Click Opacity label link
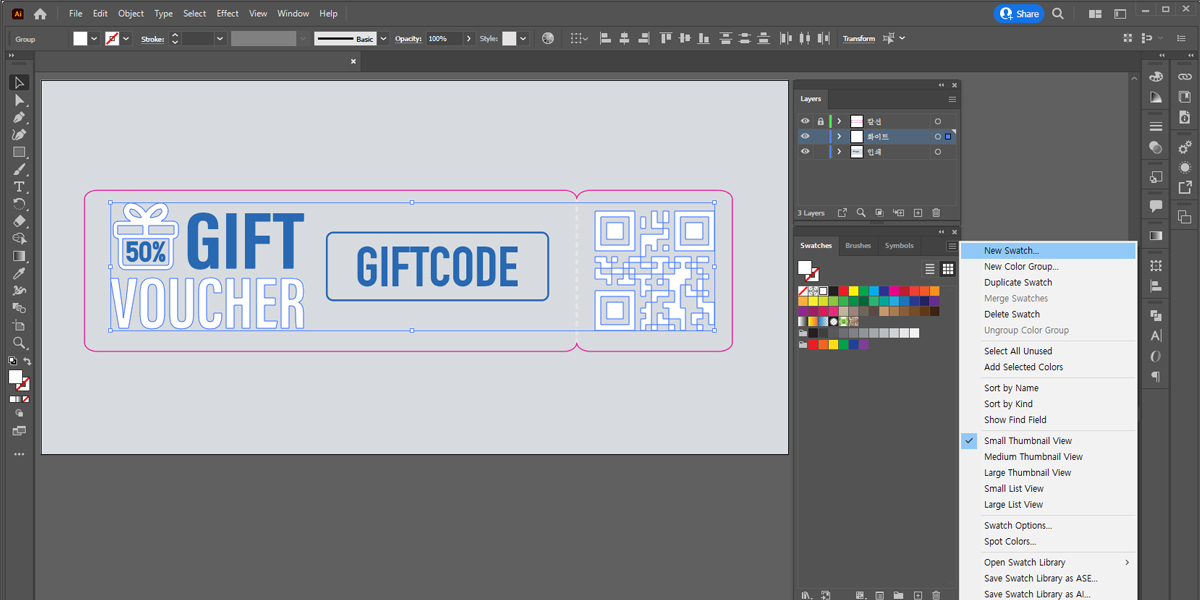 pos(408,38)
